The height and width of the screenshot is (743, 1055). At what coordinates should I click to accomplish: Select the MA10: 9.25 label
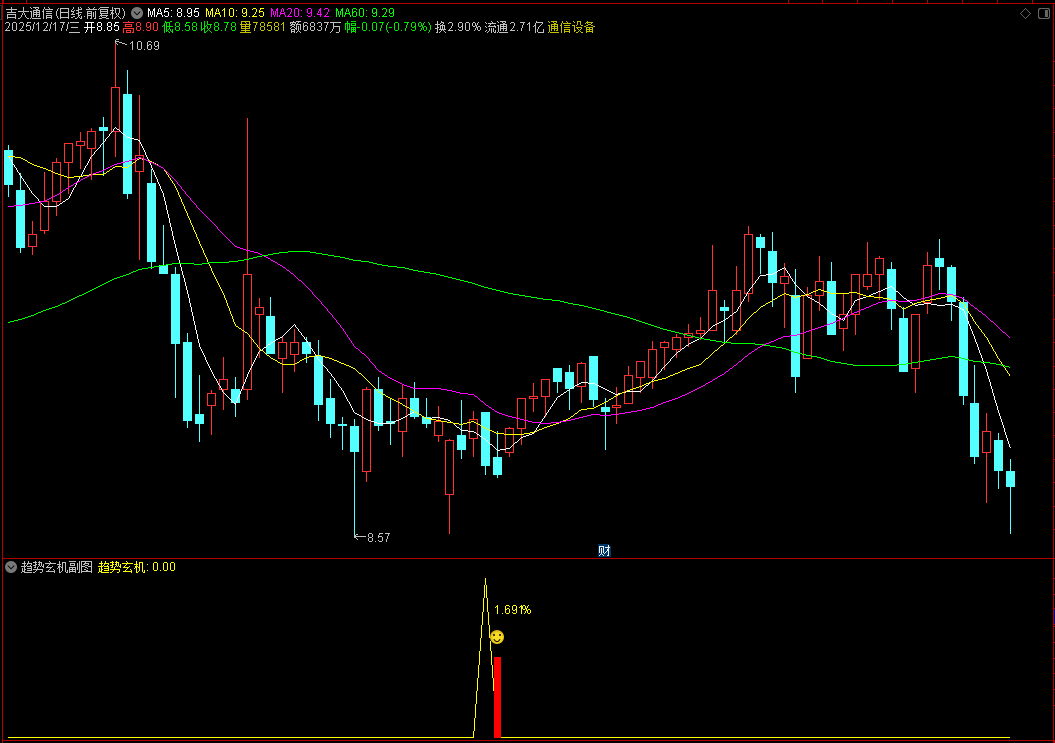[234, 13]
